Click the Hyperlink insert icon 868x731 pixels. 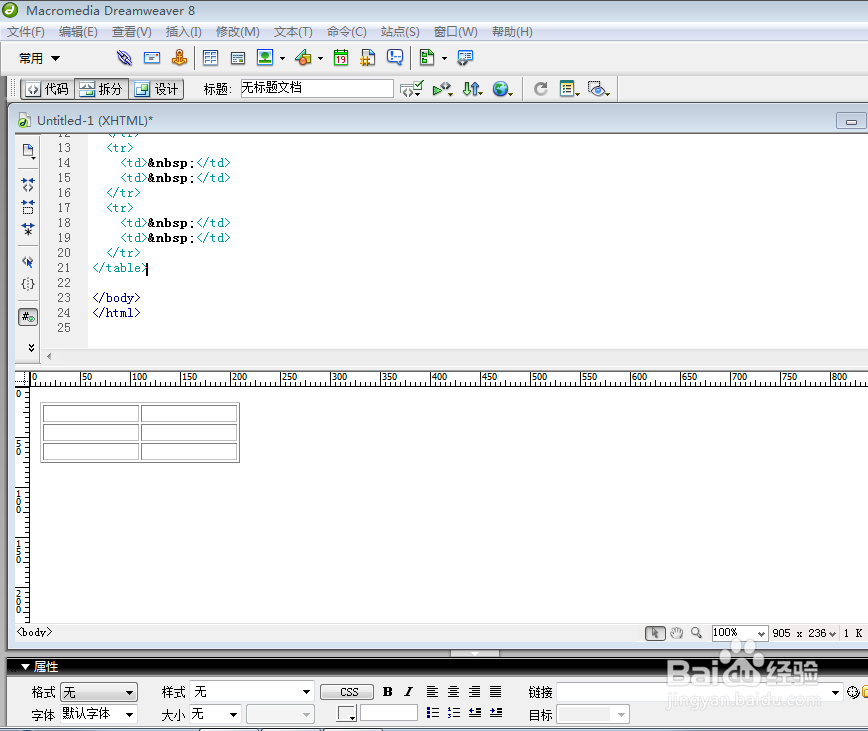click(x=125, y=58)
